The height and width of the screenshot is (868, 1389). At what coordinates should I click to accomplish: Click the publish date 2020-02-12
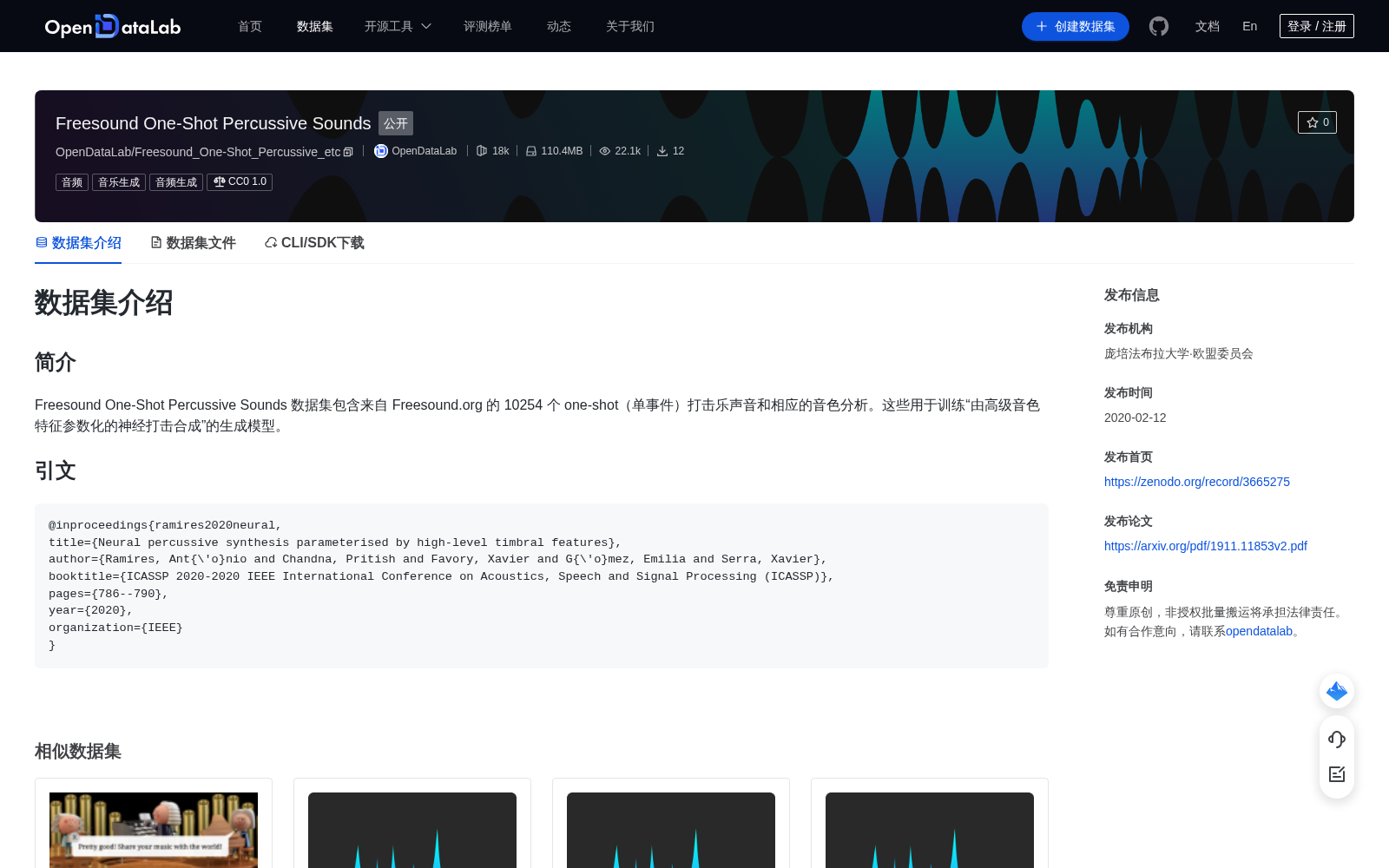1136,418
